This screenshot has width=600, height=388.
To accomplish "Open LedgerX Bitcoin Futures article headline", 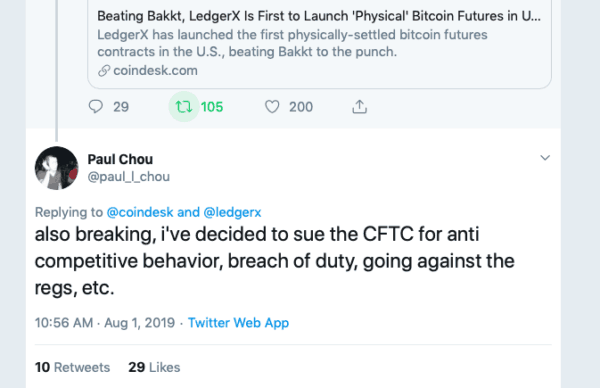I will click(319, 16).
